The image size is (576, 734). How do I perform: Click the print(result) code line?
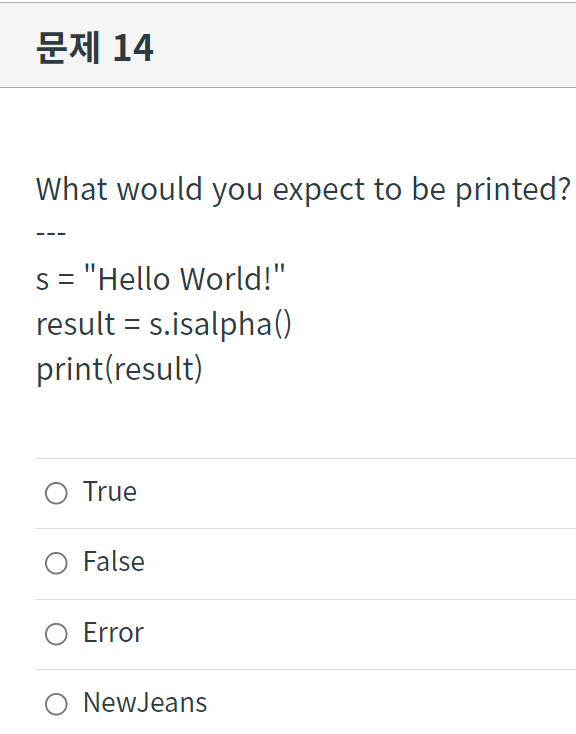click(x=119, y=369)
